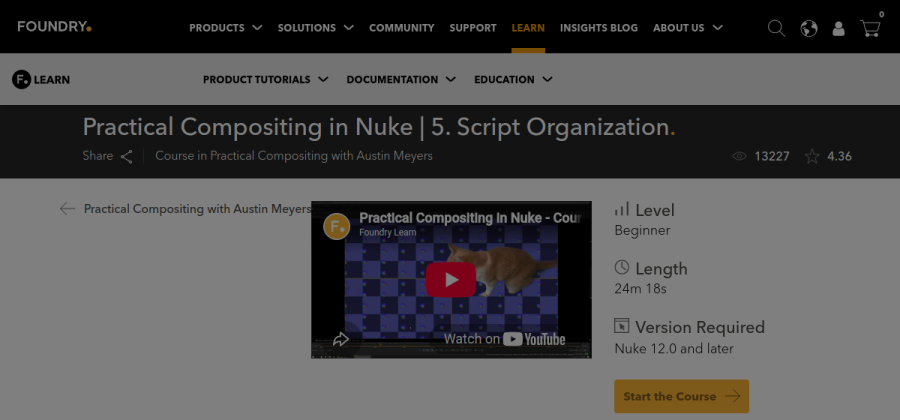Expand the Products menu
The width and height of the screenshot is (900, 420).
coord(226,28)
